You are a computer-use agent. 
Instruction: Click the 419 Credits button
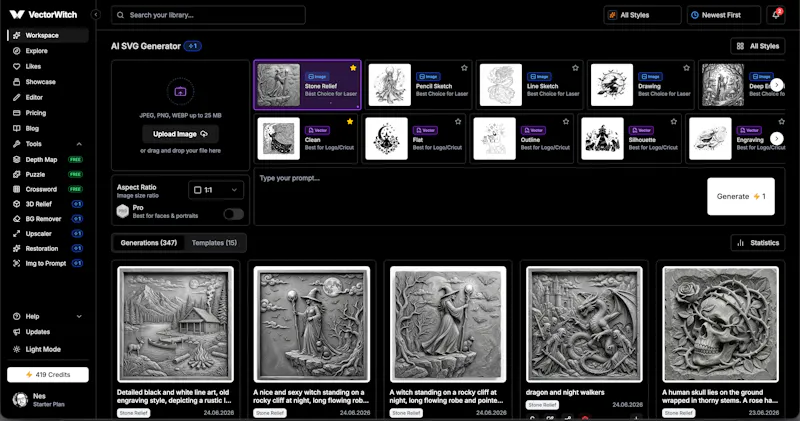[48, 375]
